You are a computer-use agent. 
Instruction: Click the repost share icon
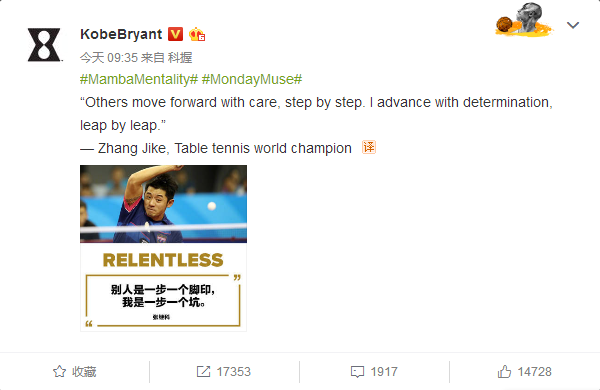(x=203, y=371)
